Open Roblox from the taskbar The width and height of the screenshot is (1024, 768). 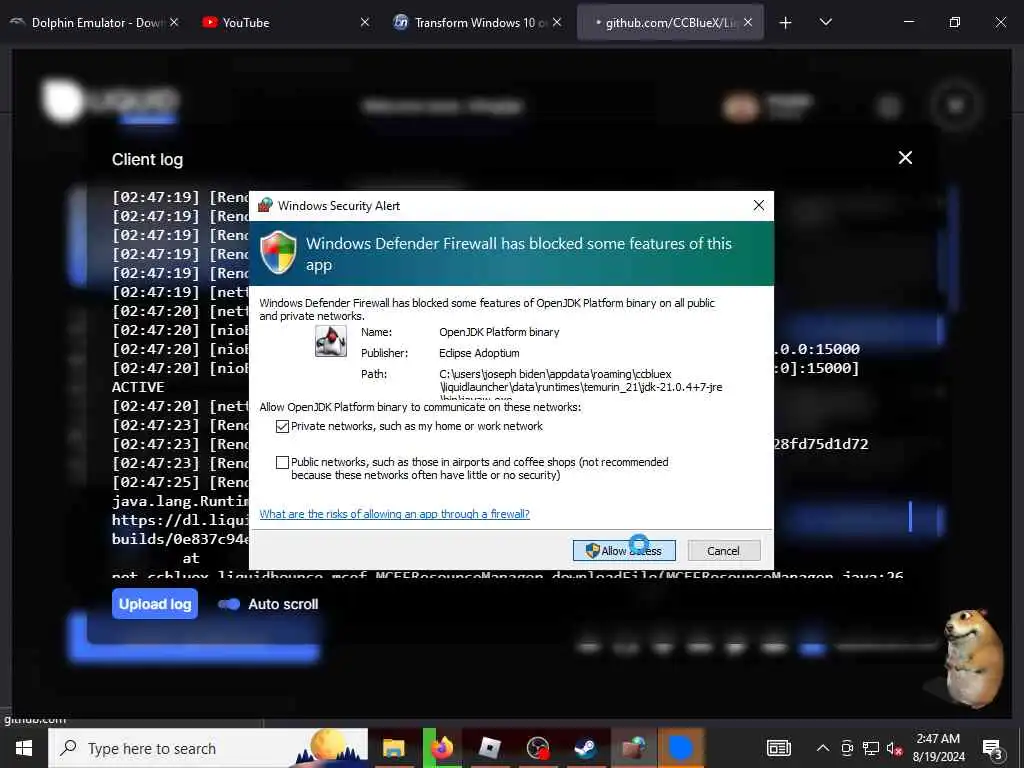point(490,748)
